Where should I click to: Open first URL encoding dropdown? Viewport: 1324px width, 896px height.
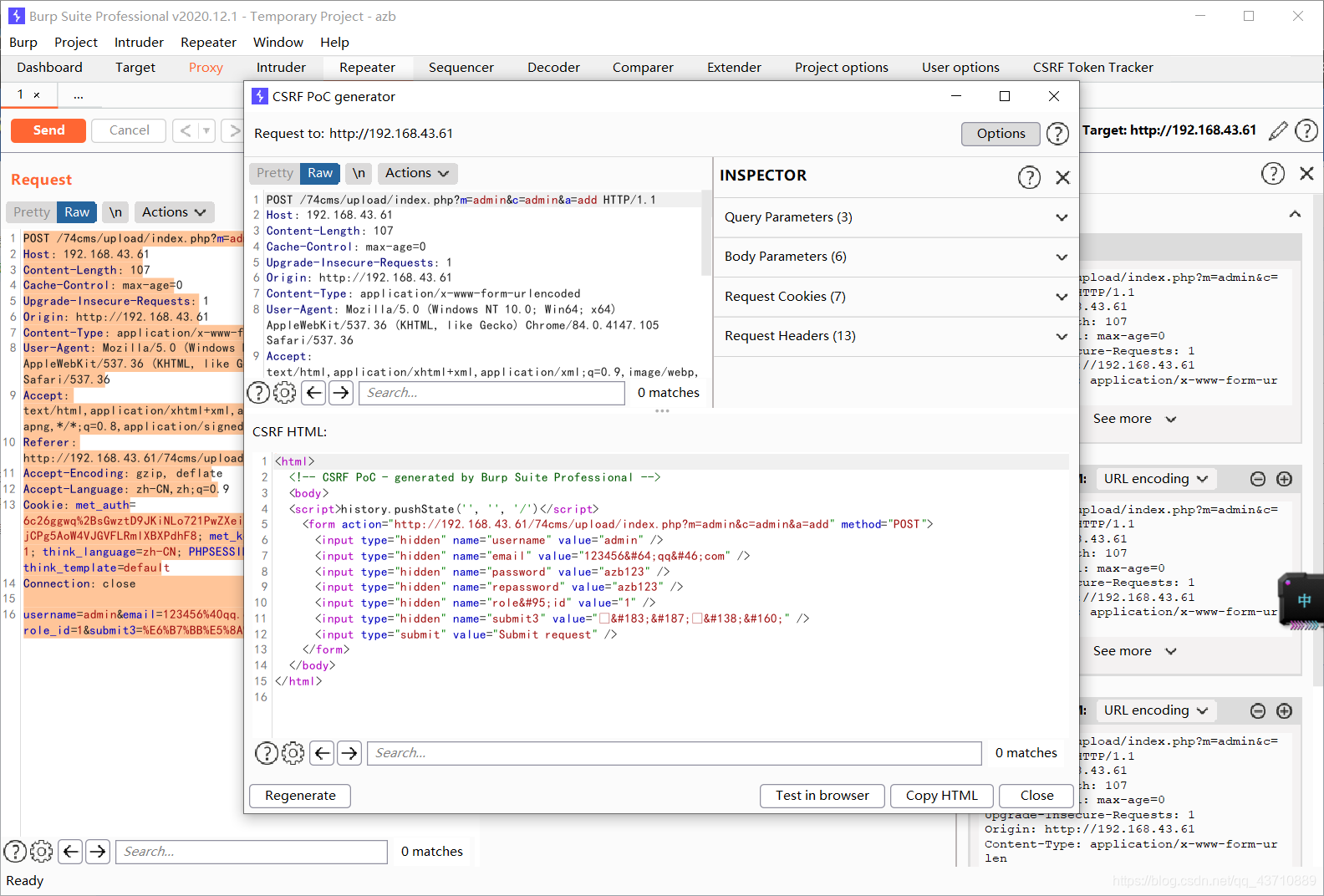(x=1156, y=479)
